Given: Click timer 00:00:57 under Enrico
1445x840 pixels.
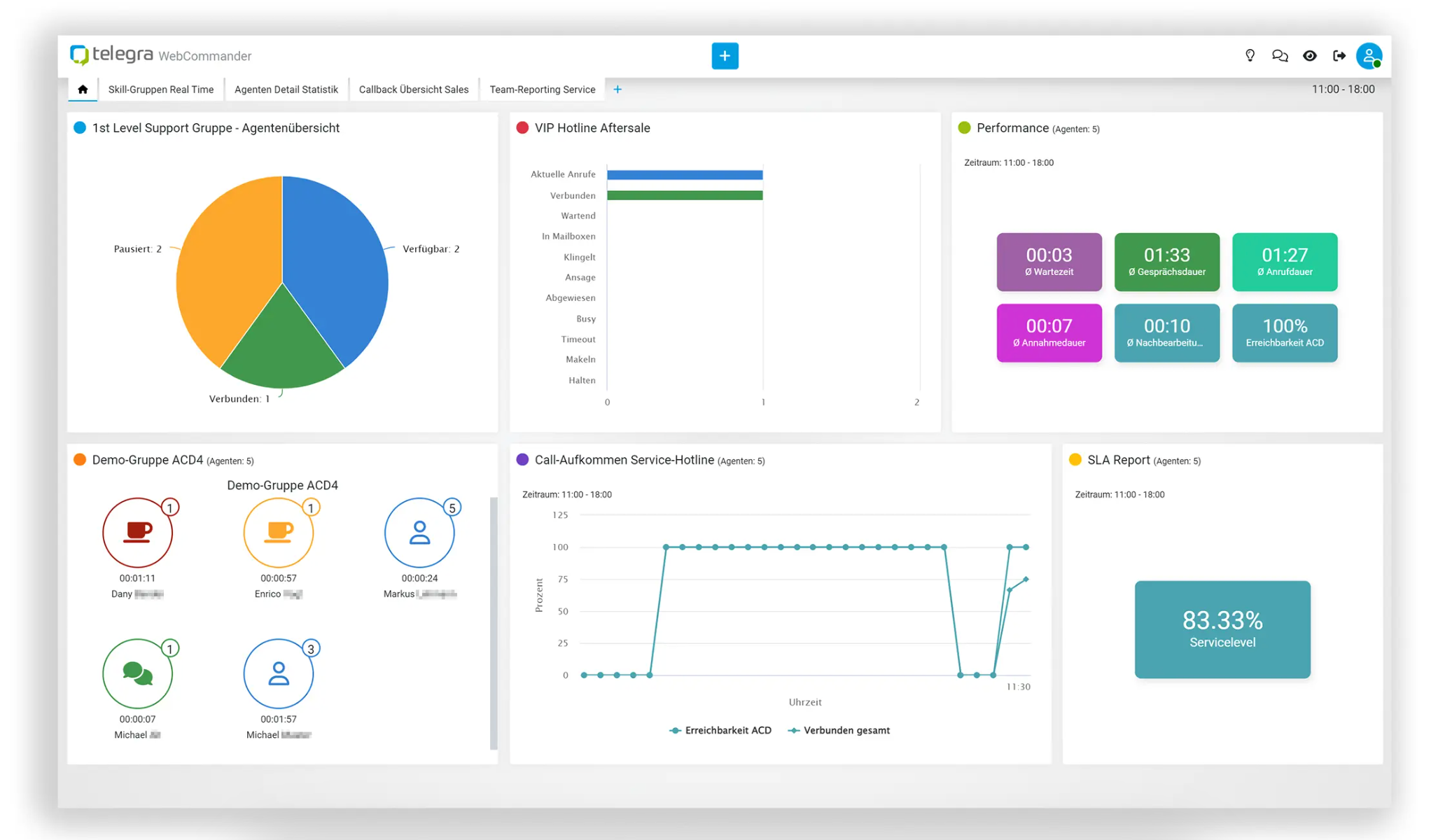Looking at the screenshot, I should point(279,578).
